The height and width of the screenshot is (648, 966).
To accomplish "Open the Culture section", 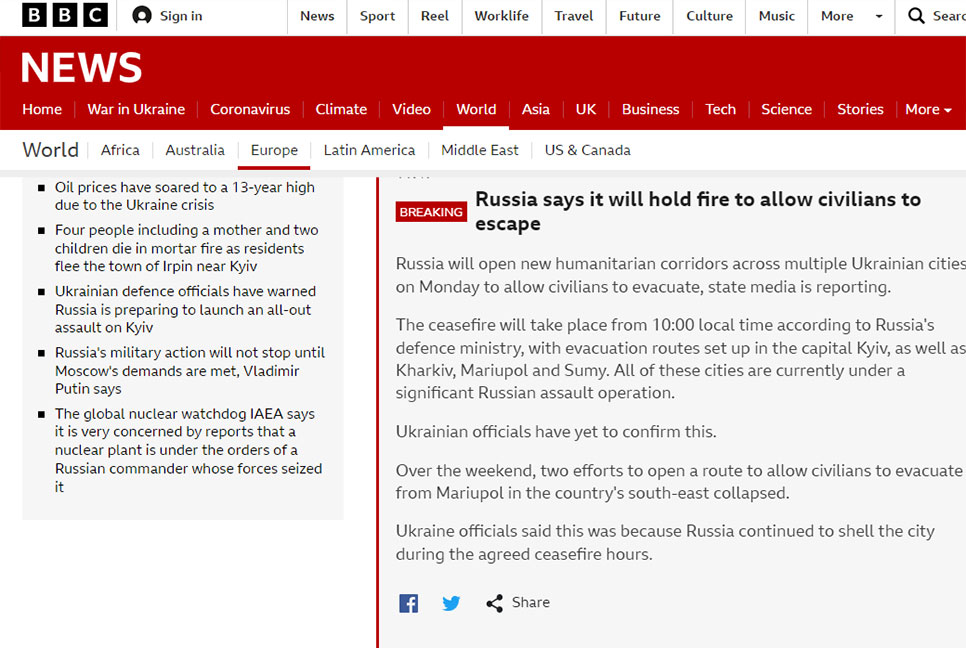I will (x=710, y=16).
